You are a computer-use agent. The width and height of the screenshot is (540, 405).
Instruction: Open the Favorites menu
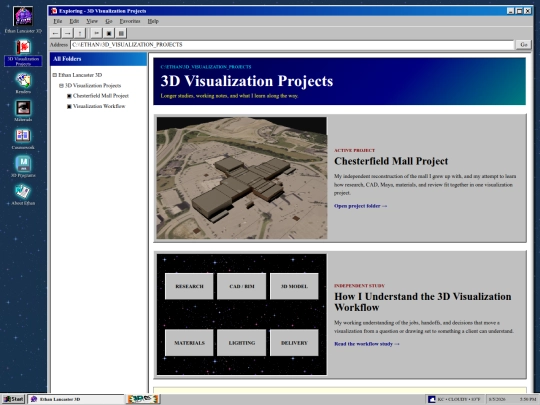coord(130,21)
